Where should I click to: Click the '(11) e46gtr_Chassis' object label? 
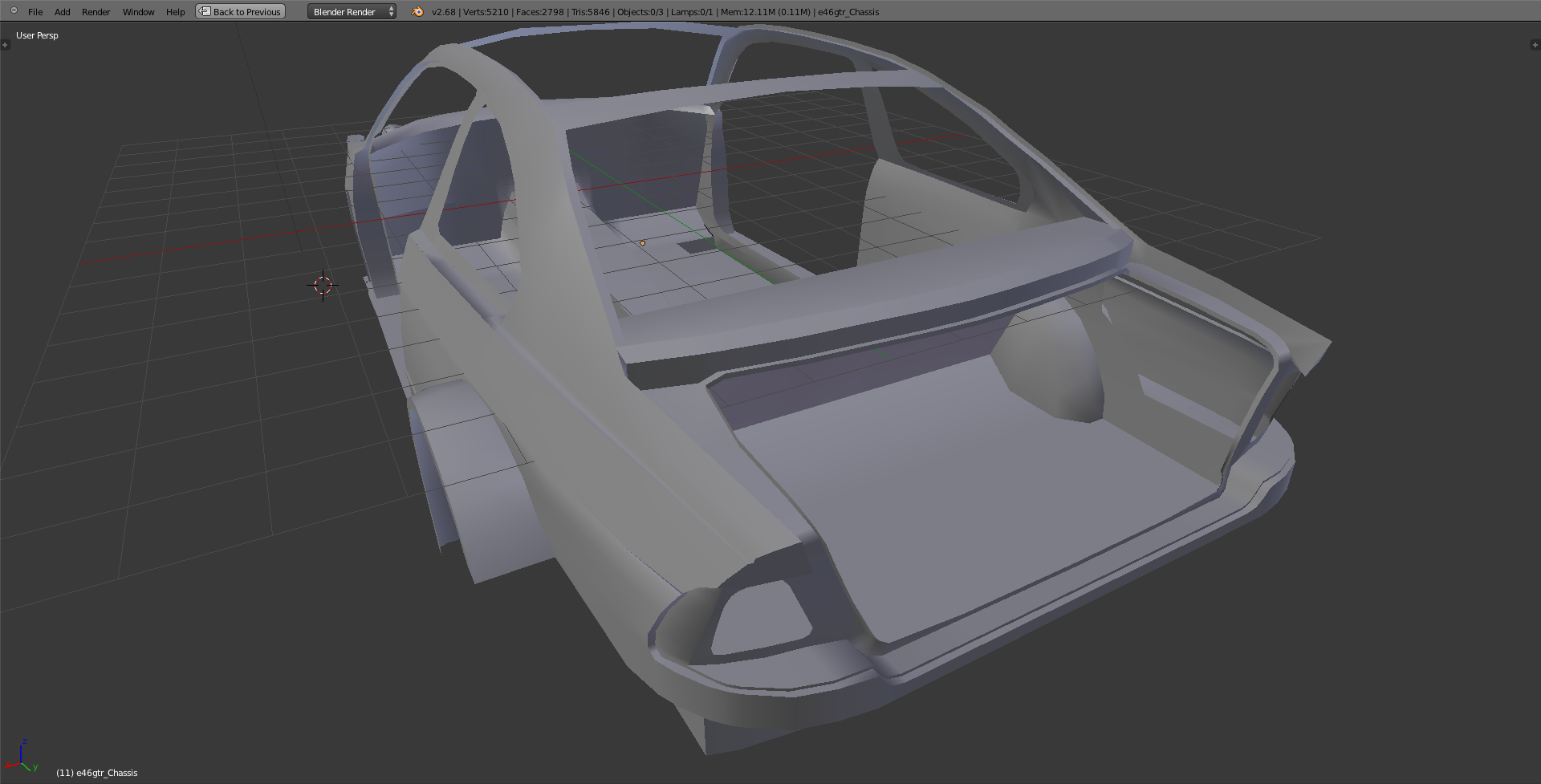97,773
